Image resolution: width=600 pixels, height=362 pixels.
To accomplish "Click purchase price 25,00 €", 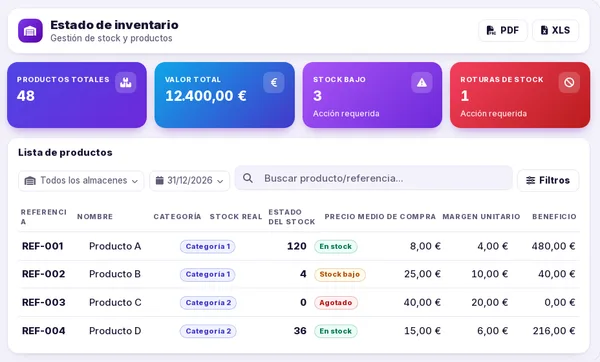I will click(422, 274).
